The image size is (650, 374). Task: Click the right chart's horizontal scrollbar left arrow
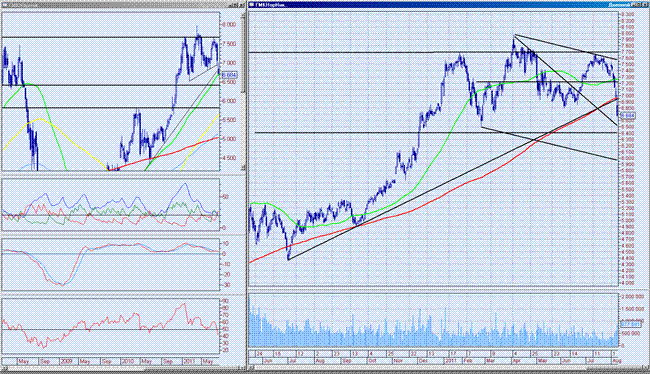[x=251, y=368]
